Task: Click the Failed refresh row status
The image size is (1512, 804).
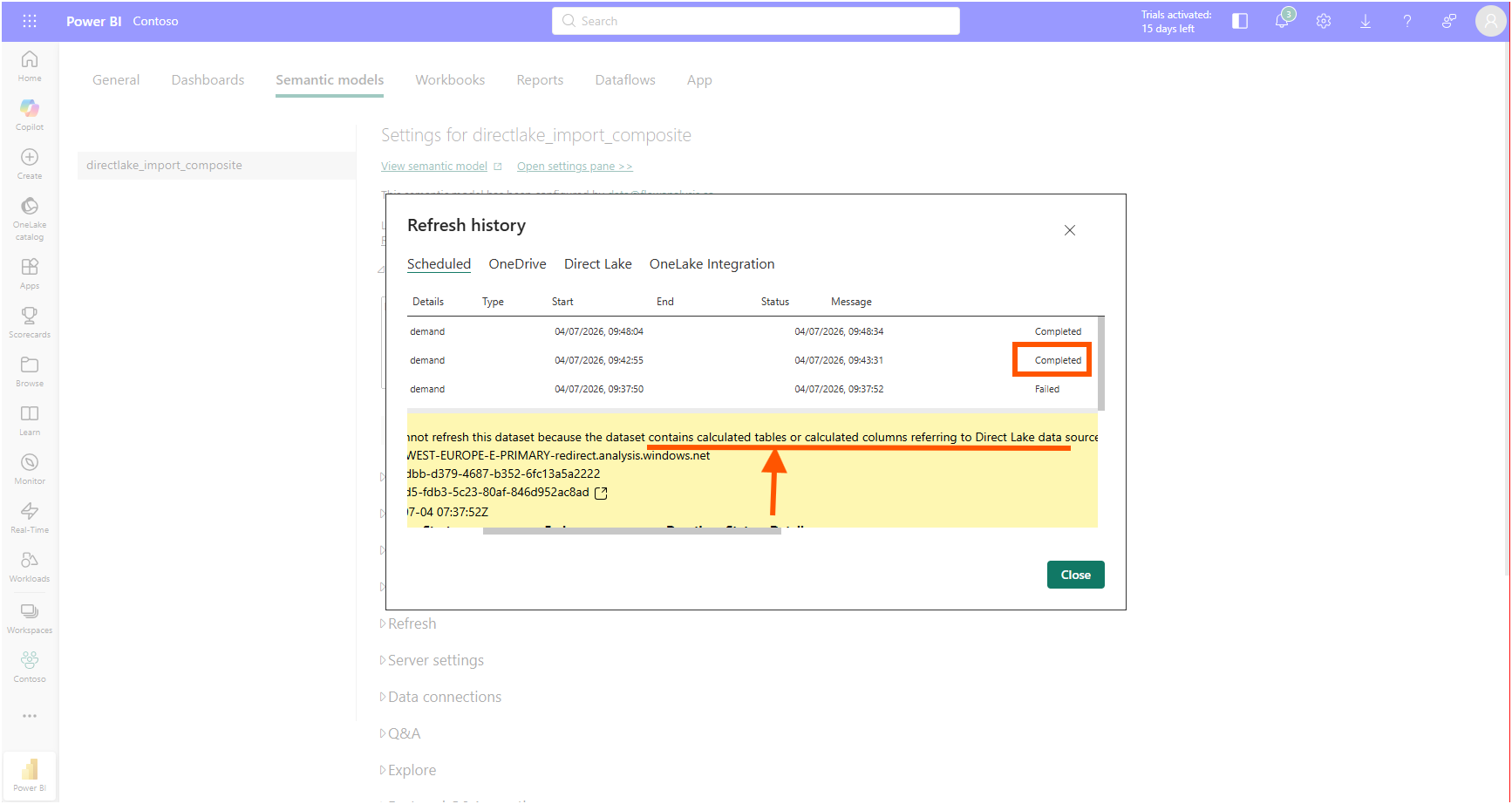Action: pyautogui.click(x=1047, y=389)
